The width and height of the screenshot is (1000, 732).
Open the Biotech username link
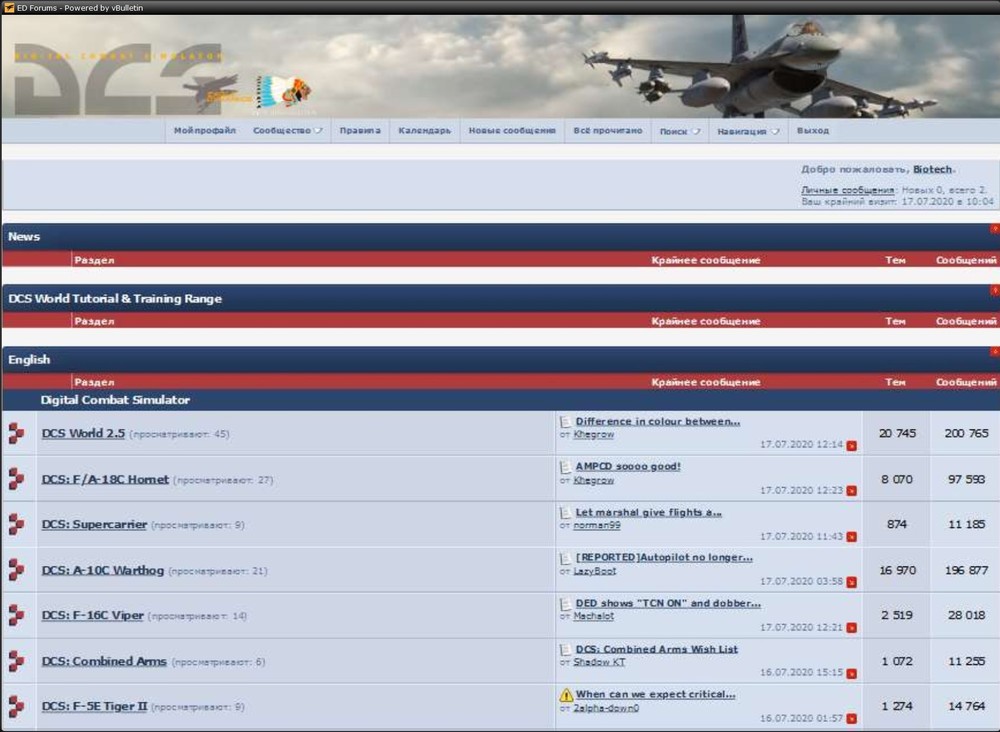coord(932,169)
